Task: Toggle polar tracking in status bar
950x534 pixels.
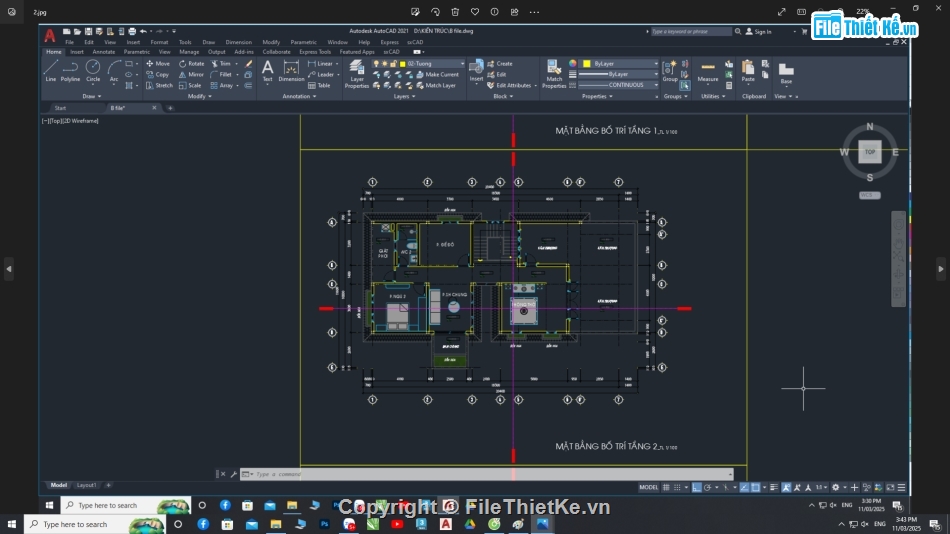Action: (708, 487)
